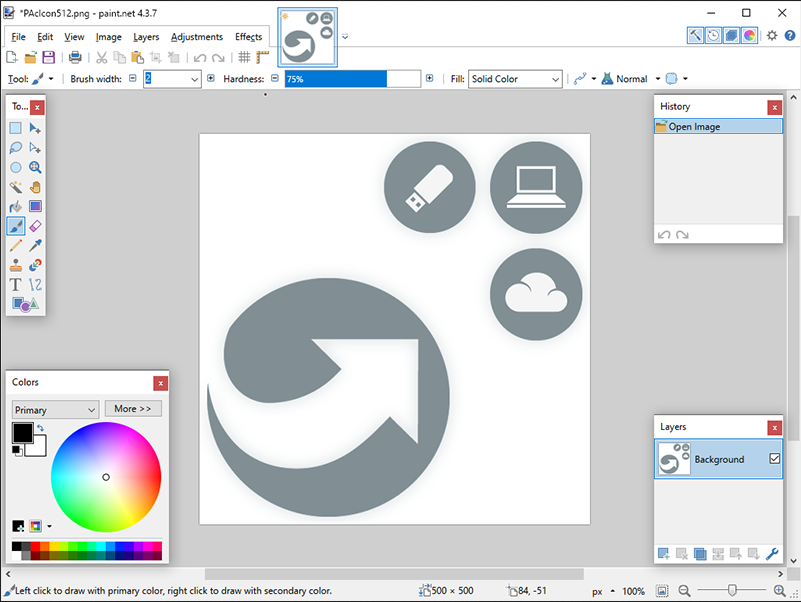Close the History panel
Image resolution: width=801 pixels, height=602 pixels.
click(x=774, y=107)
